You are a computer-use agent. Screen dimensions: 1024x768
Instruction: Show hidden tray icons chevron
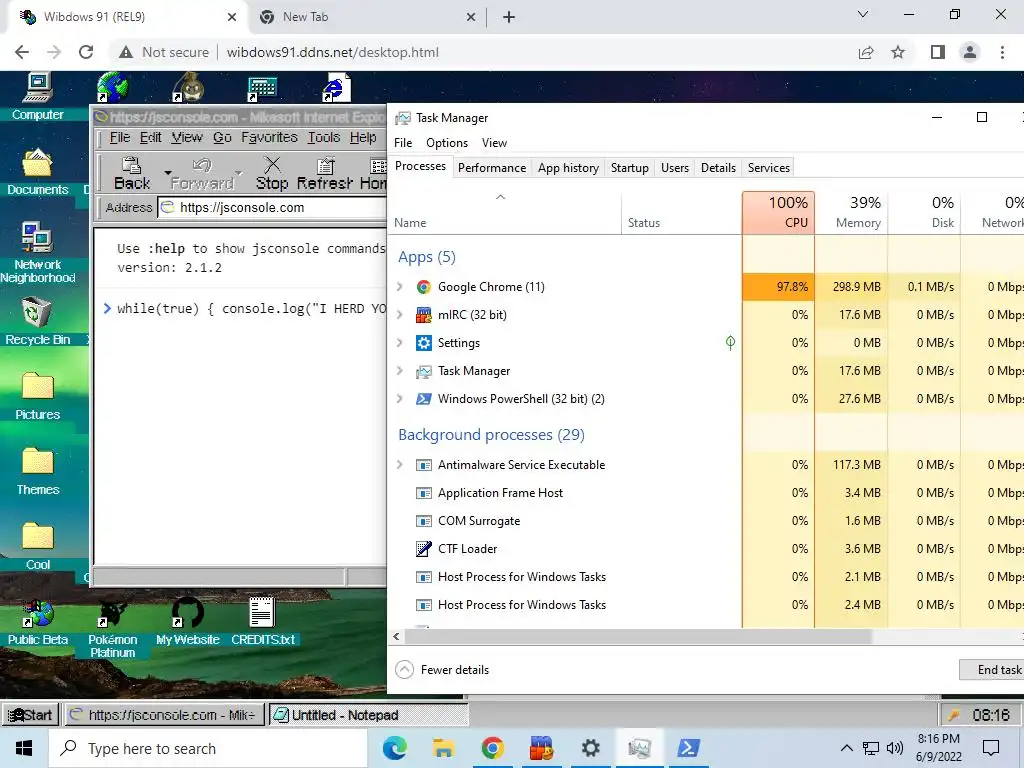click(x=846, y=748)
